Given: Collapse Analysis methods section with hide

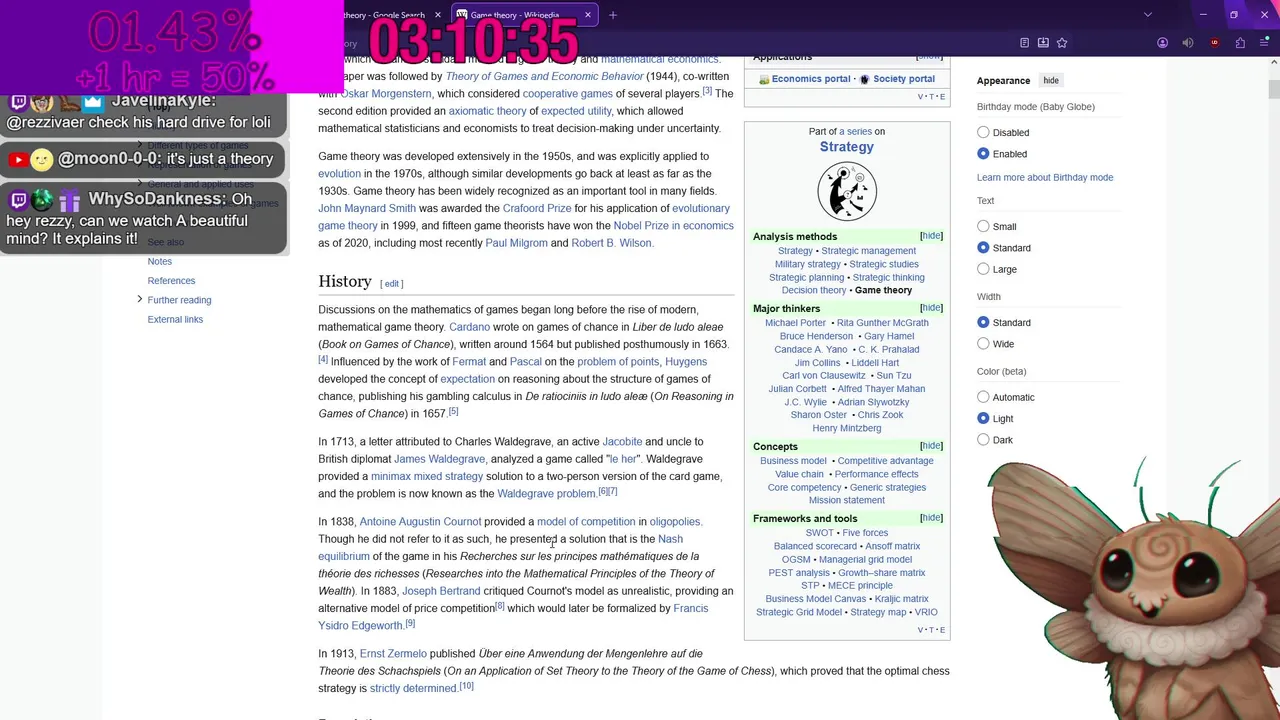Looking at the screenshot, I should [931, 236].
